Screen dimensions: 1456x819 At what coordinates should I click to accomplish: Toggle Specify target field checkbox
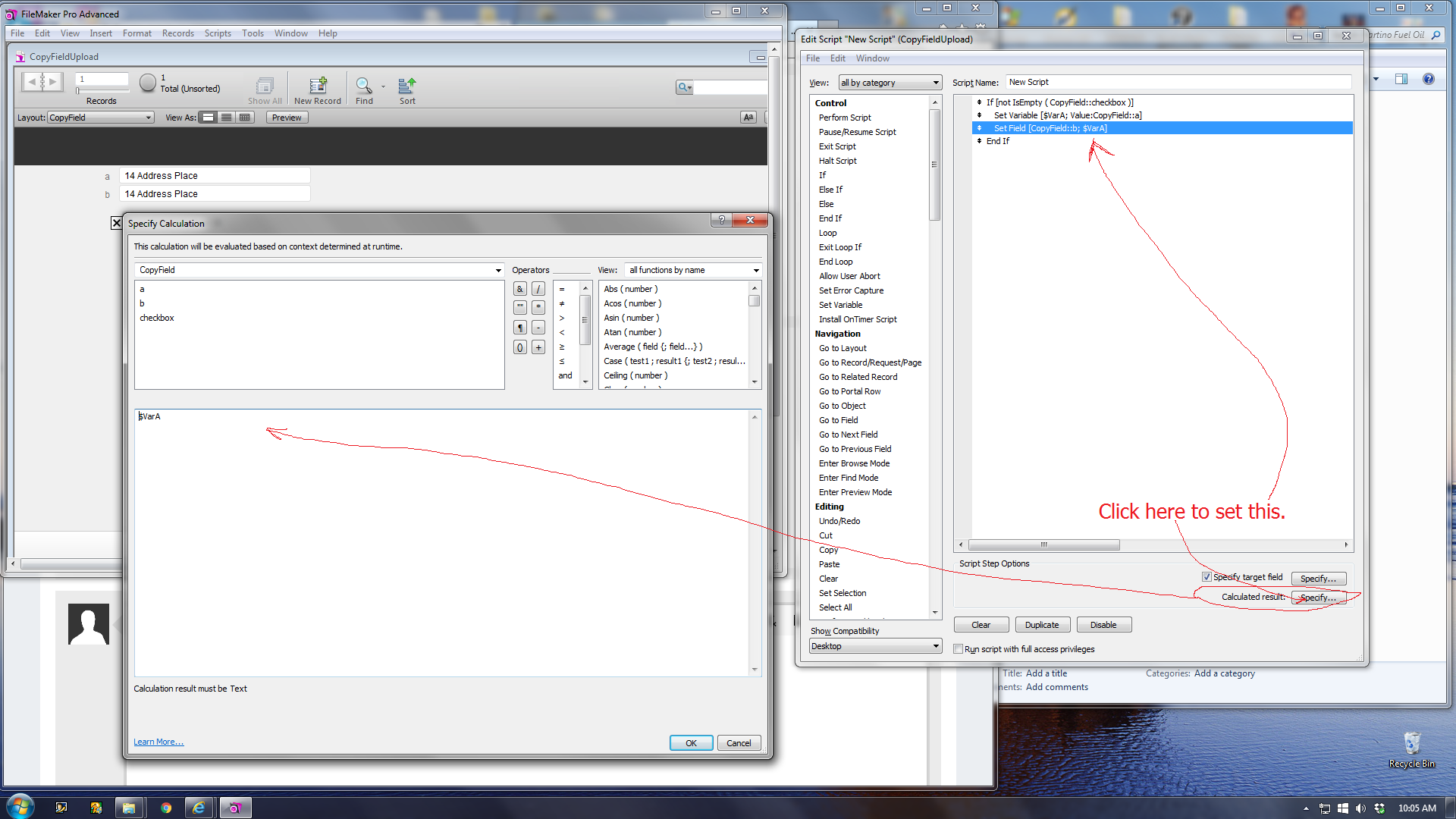1207,577
